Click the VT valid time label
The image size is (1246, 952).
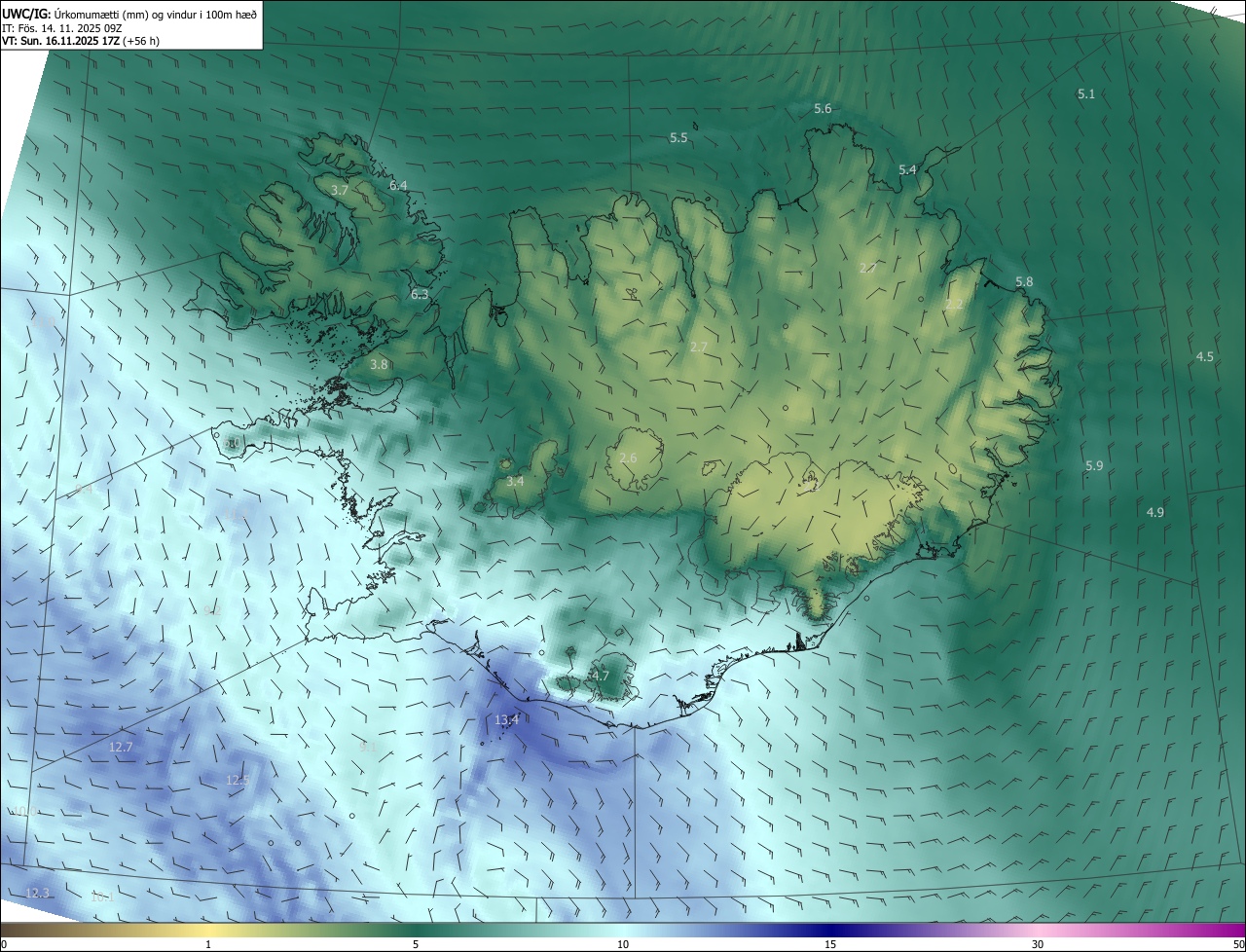click(x=81, y=41)
